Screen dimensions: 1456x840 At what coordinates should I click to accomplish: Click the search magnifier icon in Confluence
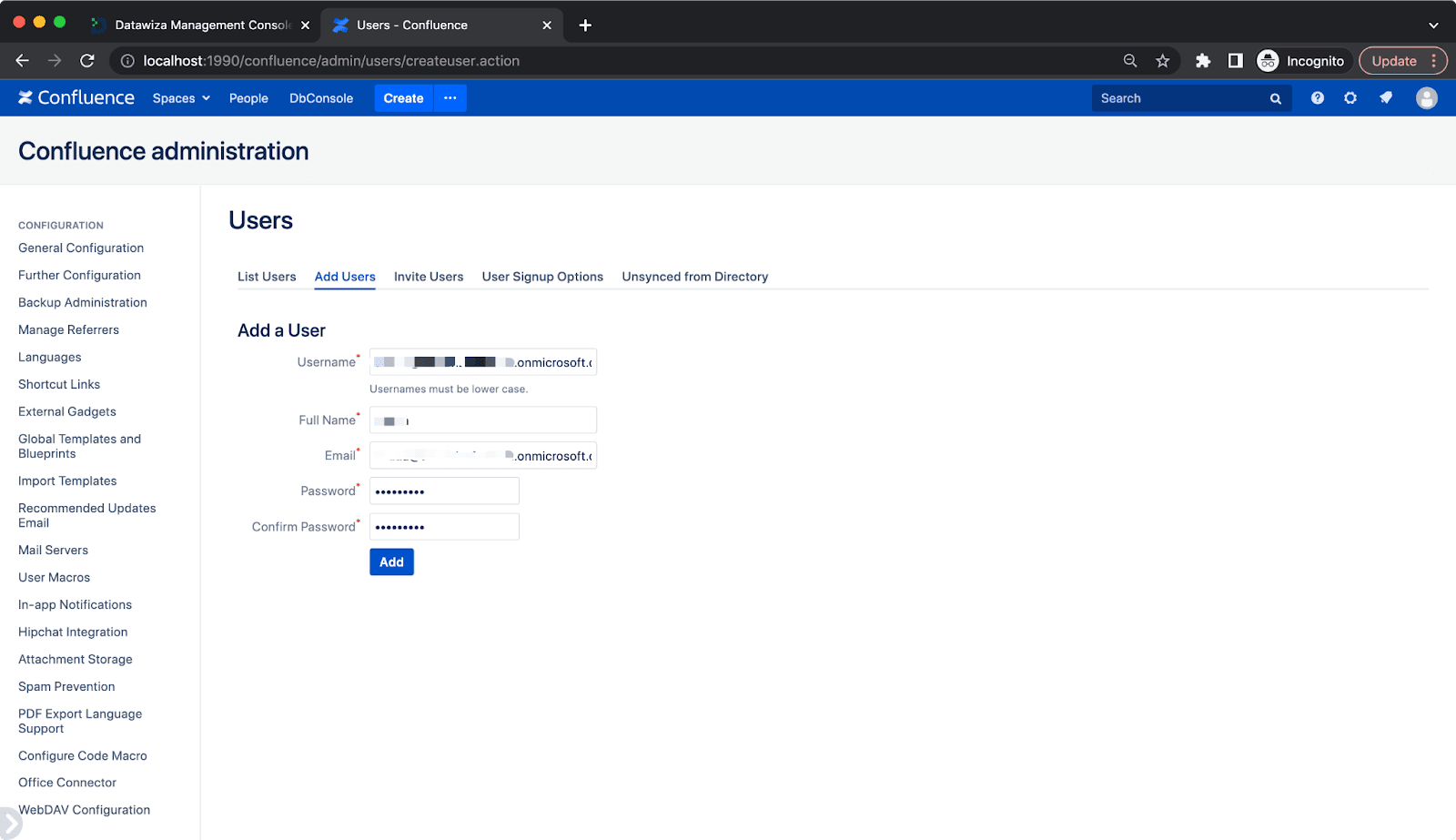1275,98
